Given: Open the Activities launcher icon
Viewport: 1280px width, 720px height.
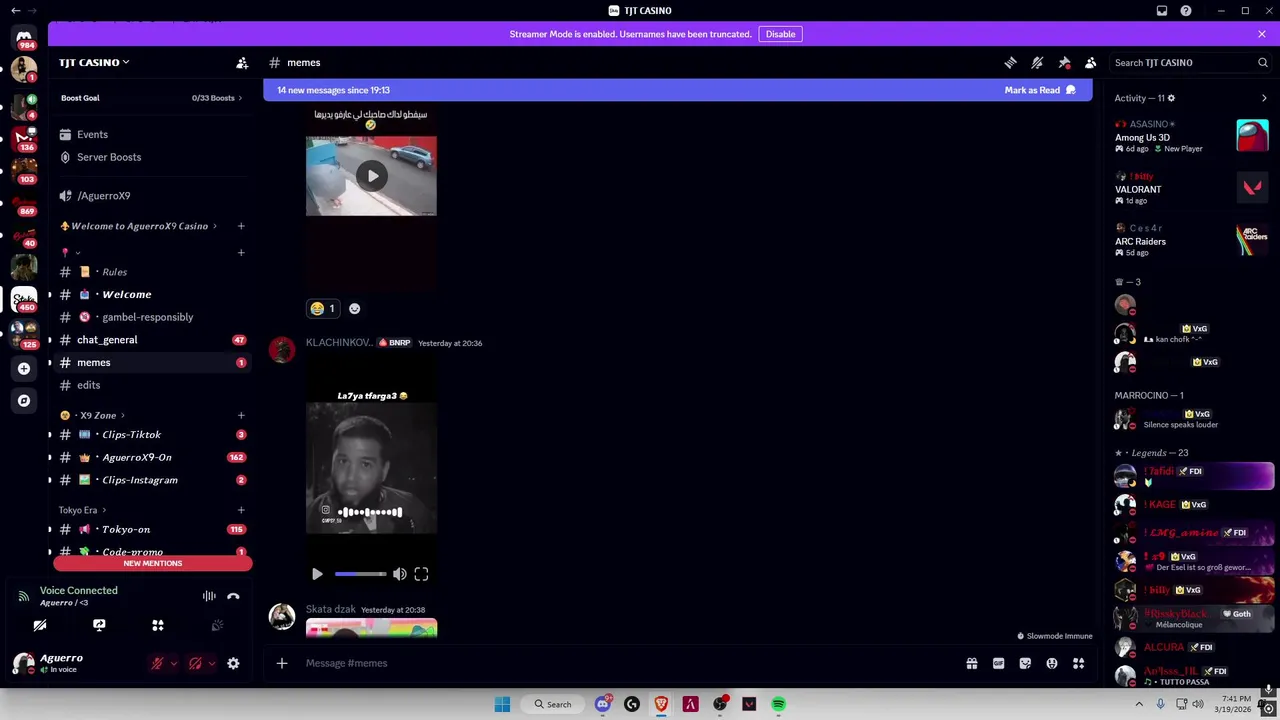Looking at the screenshot, I should pos(158,625).
